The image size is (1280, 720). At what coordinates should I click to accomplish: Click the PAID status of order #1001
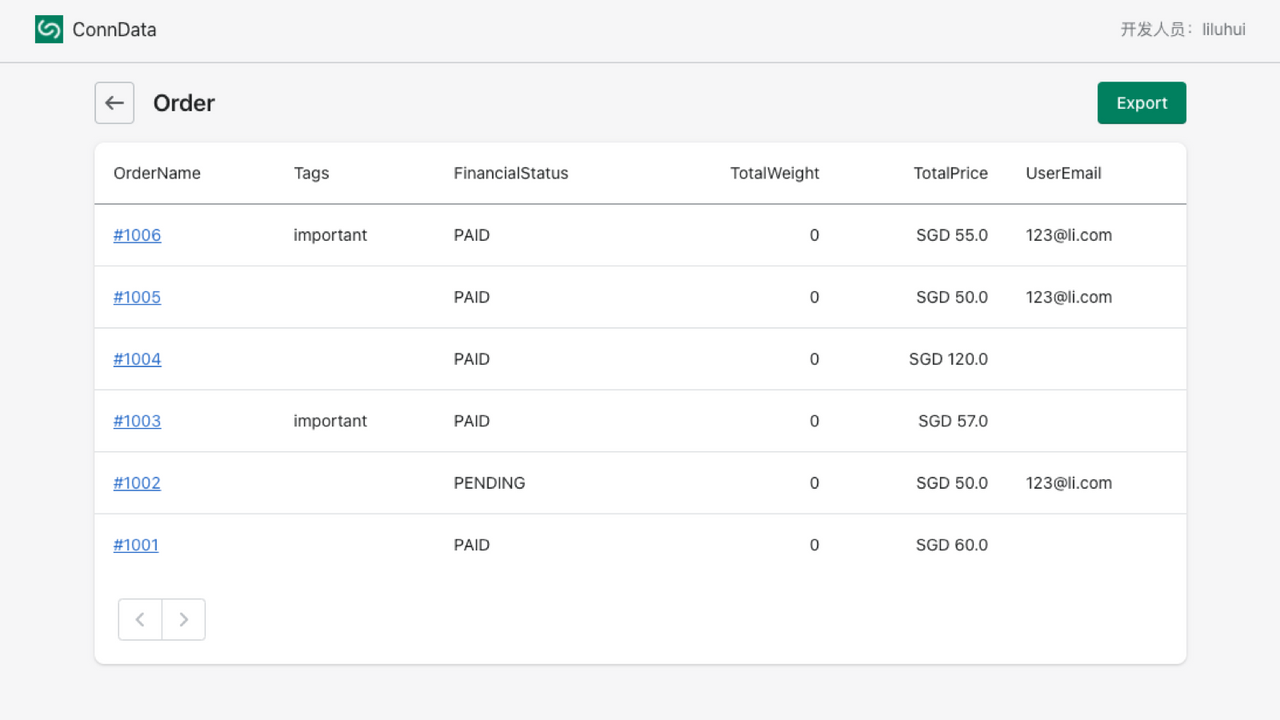coord(472,545)
